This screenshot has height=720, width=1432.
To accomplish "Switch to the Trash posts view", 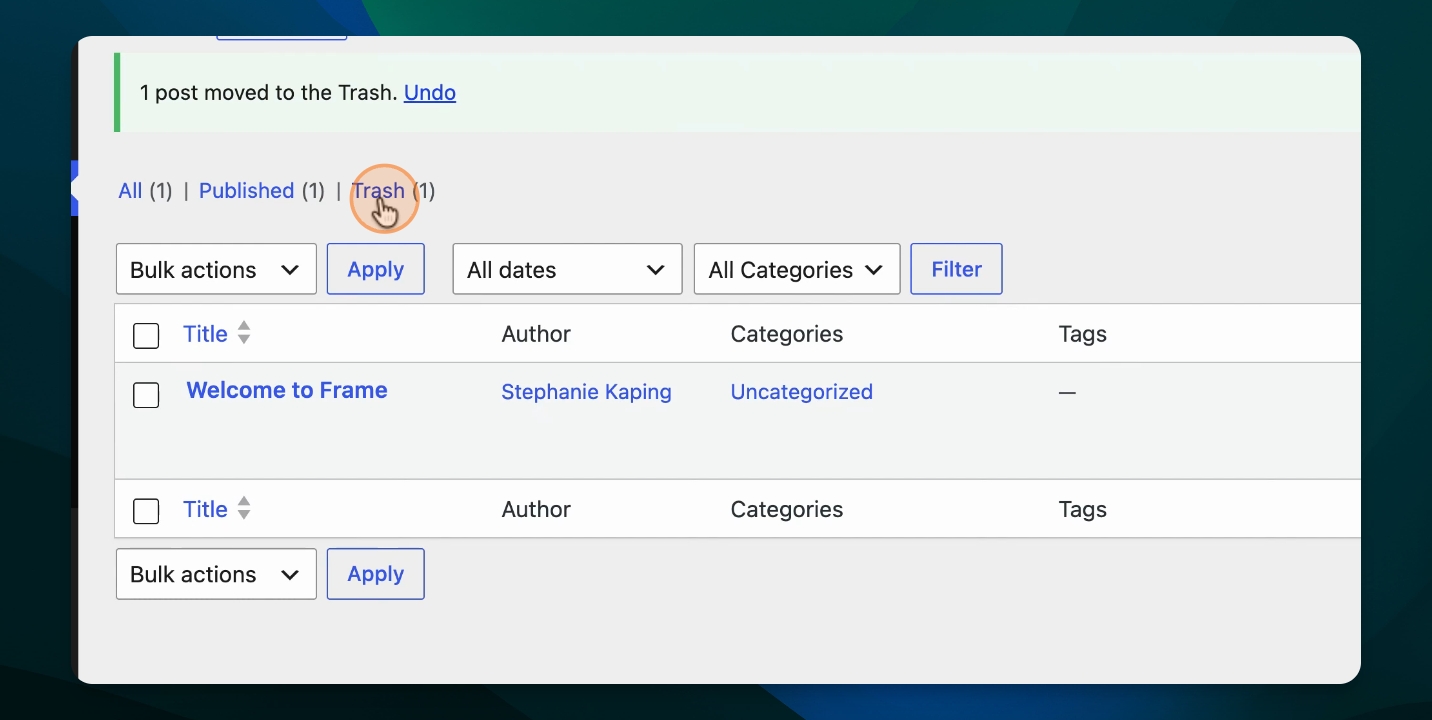I will point(378,190).
